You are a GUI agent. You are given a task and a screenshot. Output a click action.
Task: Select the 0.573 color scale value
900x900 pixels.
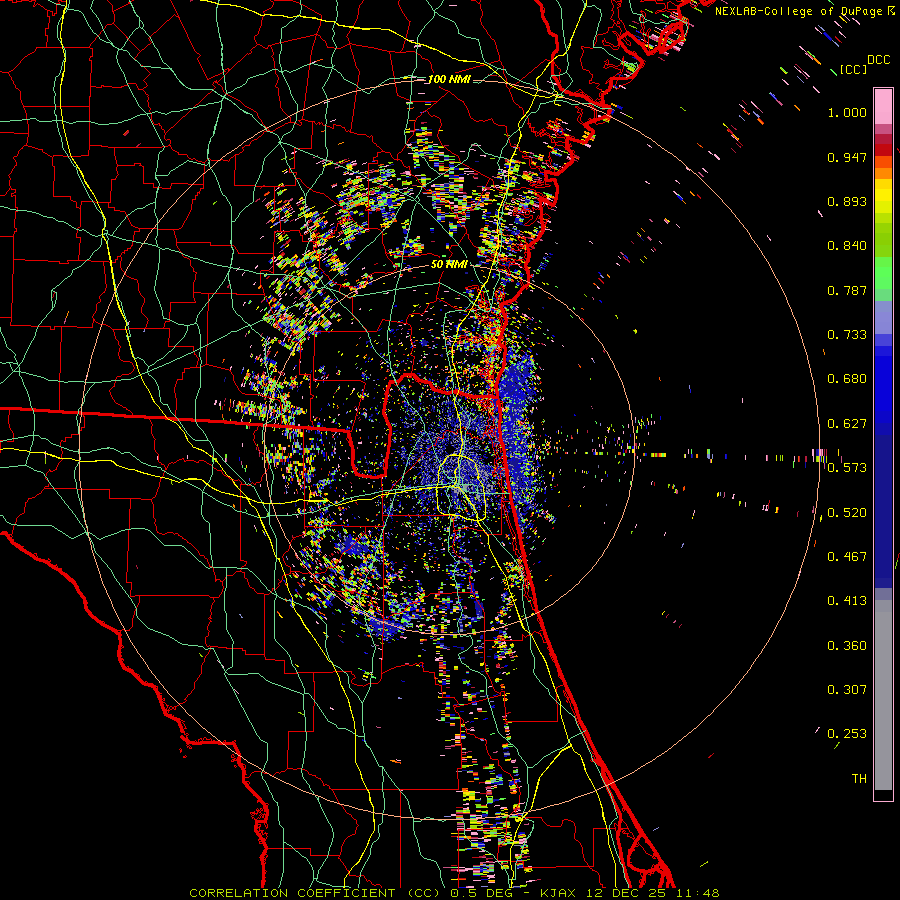847,468
